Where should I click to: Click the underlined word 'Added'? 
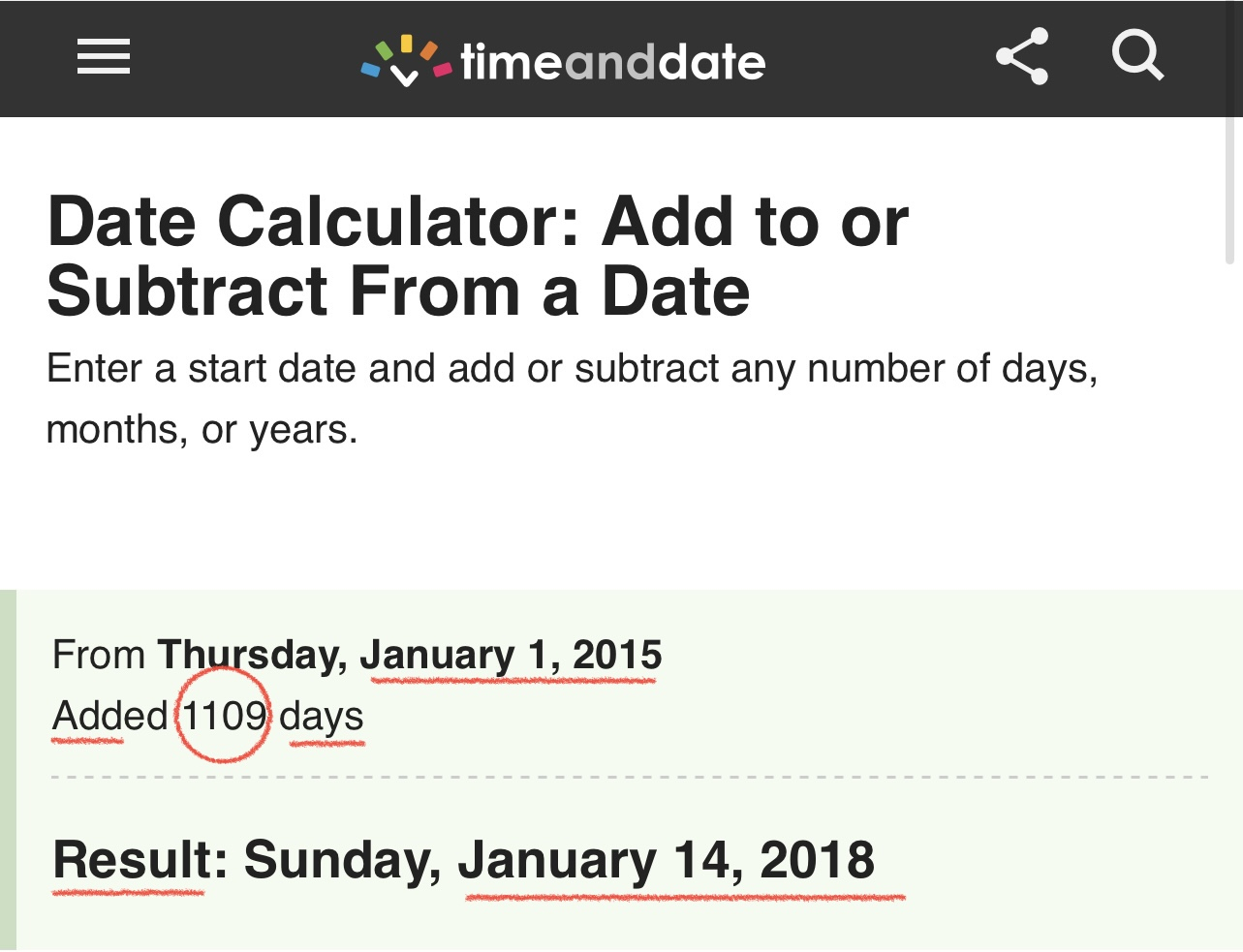click(109, 717)
